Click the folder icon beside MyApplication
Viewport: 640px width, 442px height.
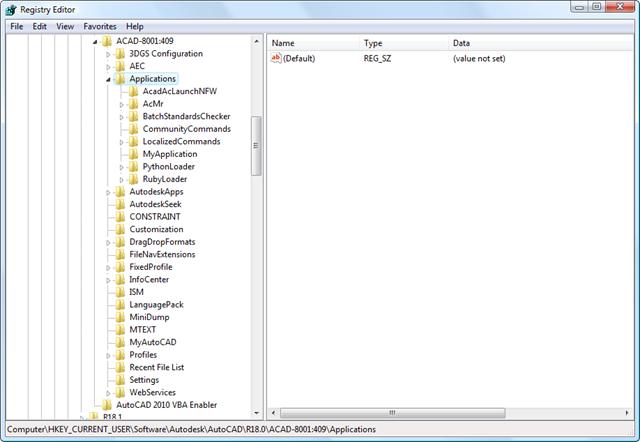[134, 154]
